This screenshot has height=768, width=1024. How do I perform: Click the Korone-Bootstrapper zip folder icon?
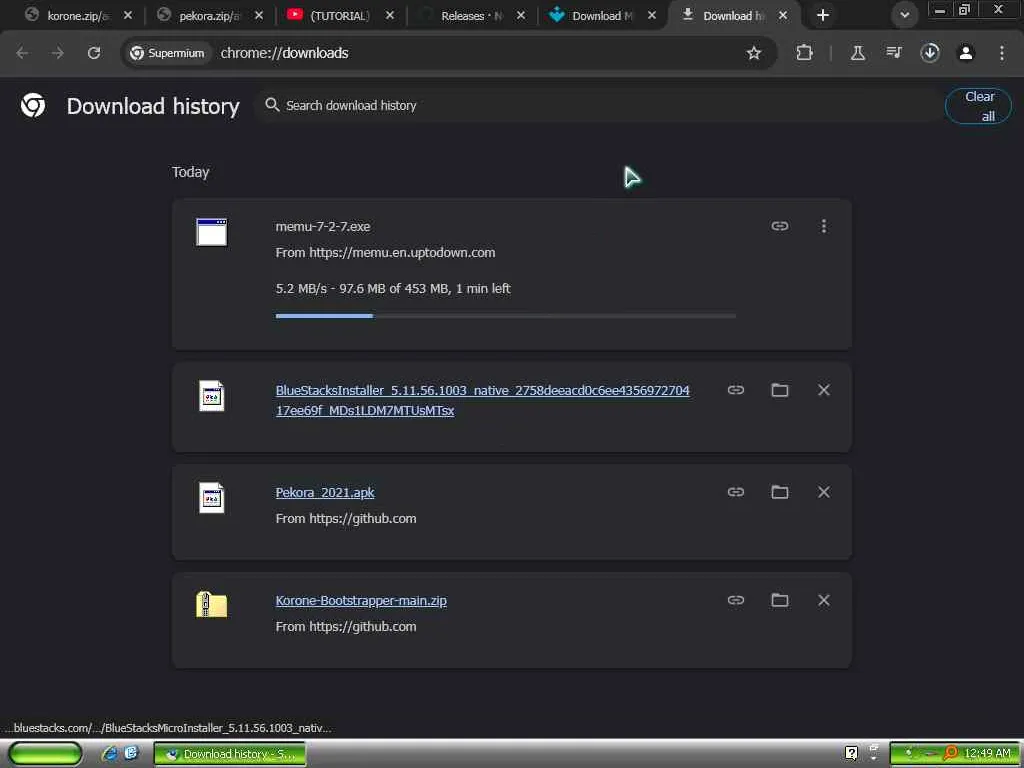point(212,604)
